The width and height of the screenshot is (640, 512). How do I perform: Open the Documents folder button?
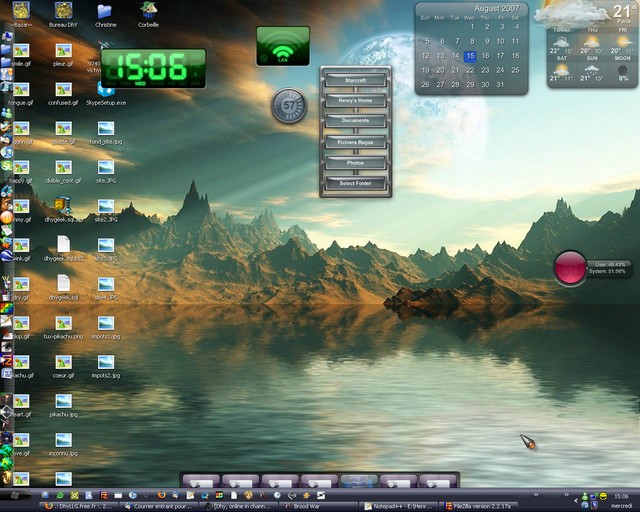click(x=355, y=120)
